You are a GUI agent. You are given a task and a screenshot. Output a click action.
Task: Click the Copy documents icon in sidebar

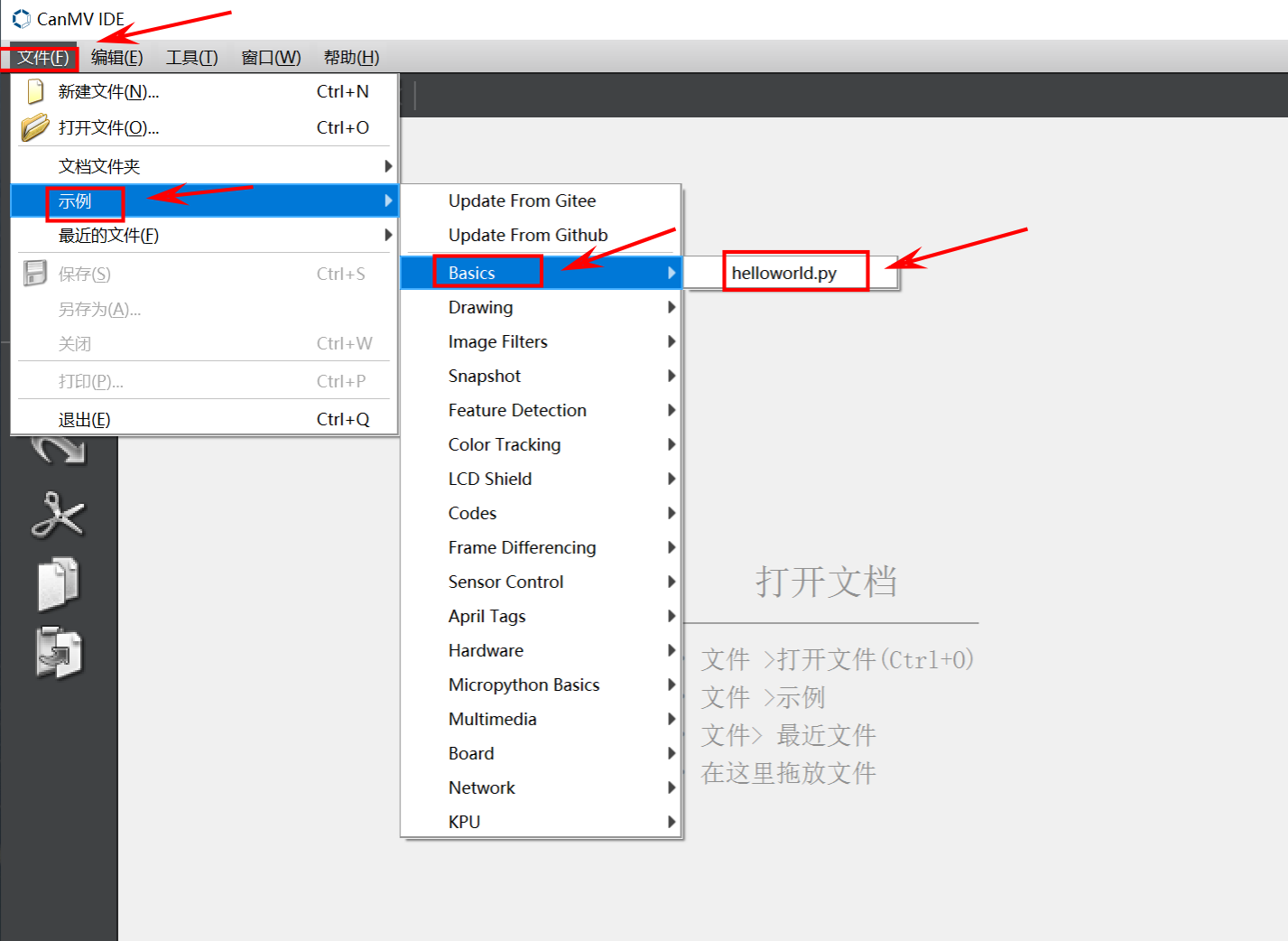point(59,582)
